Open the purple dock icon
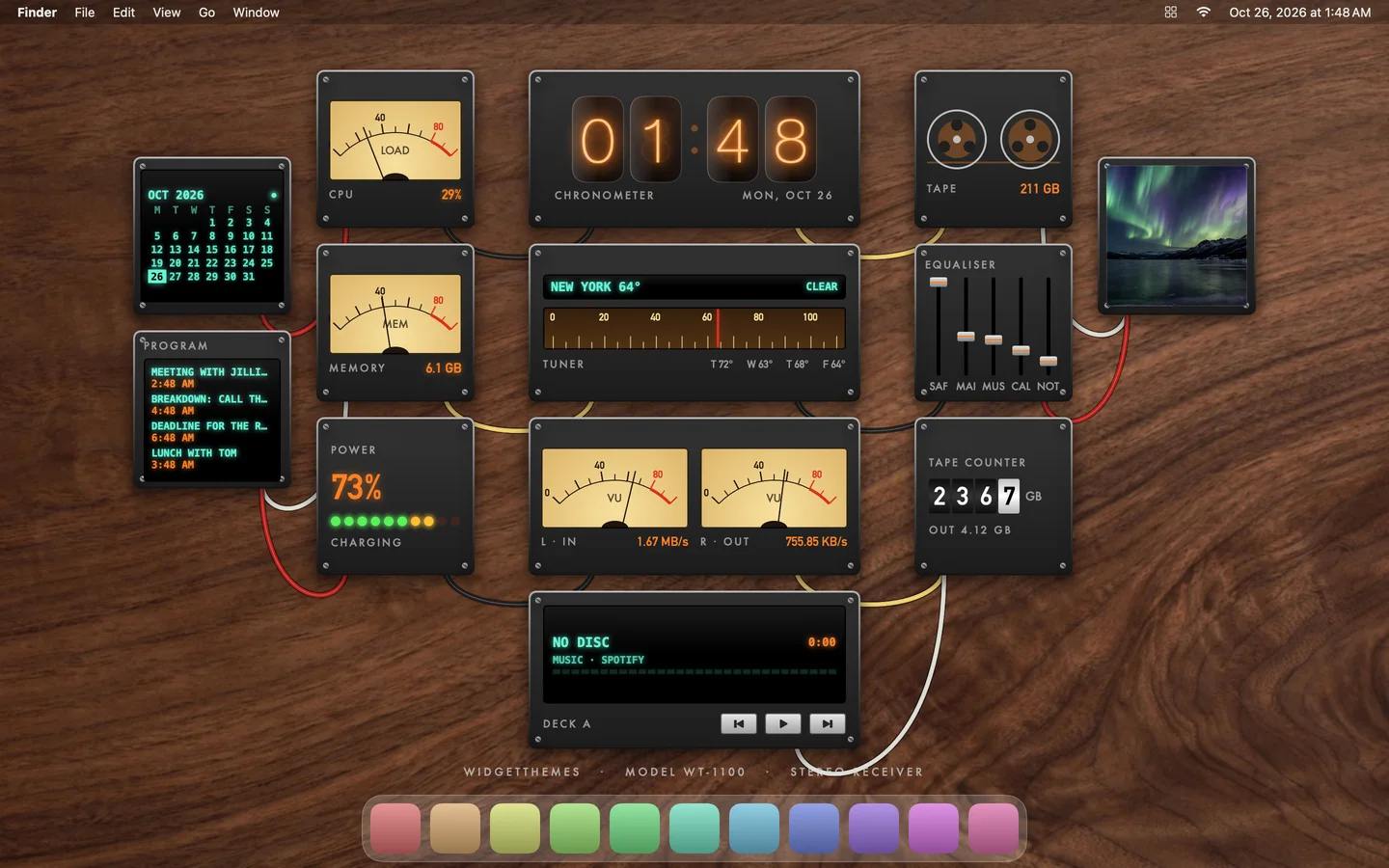1389x868 pixels. coord(874,828)
